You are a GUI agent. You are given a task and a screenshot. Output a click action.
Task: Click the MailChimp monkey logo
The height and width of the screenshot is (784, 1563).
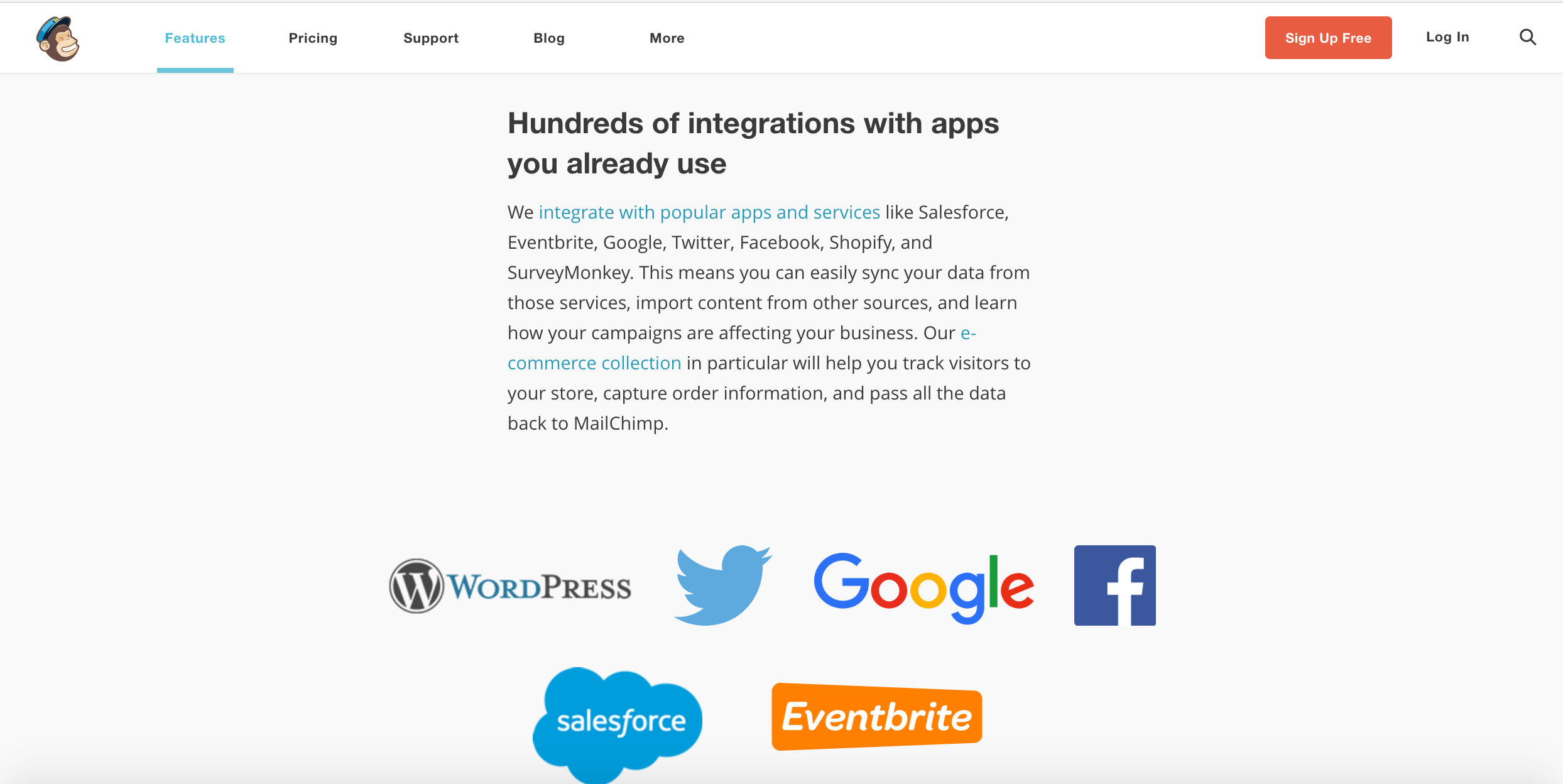(x=58, y=38)
